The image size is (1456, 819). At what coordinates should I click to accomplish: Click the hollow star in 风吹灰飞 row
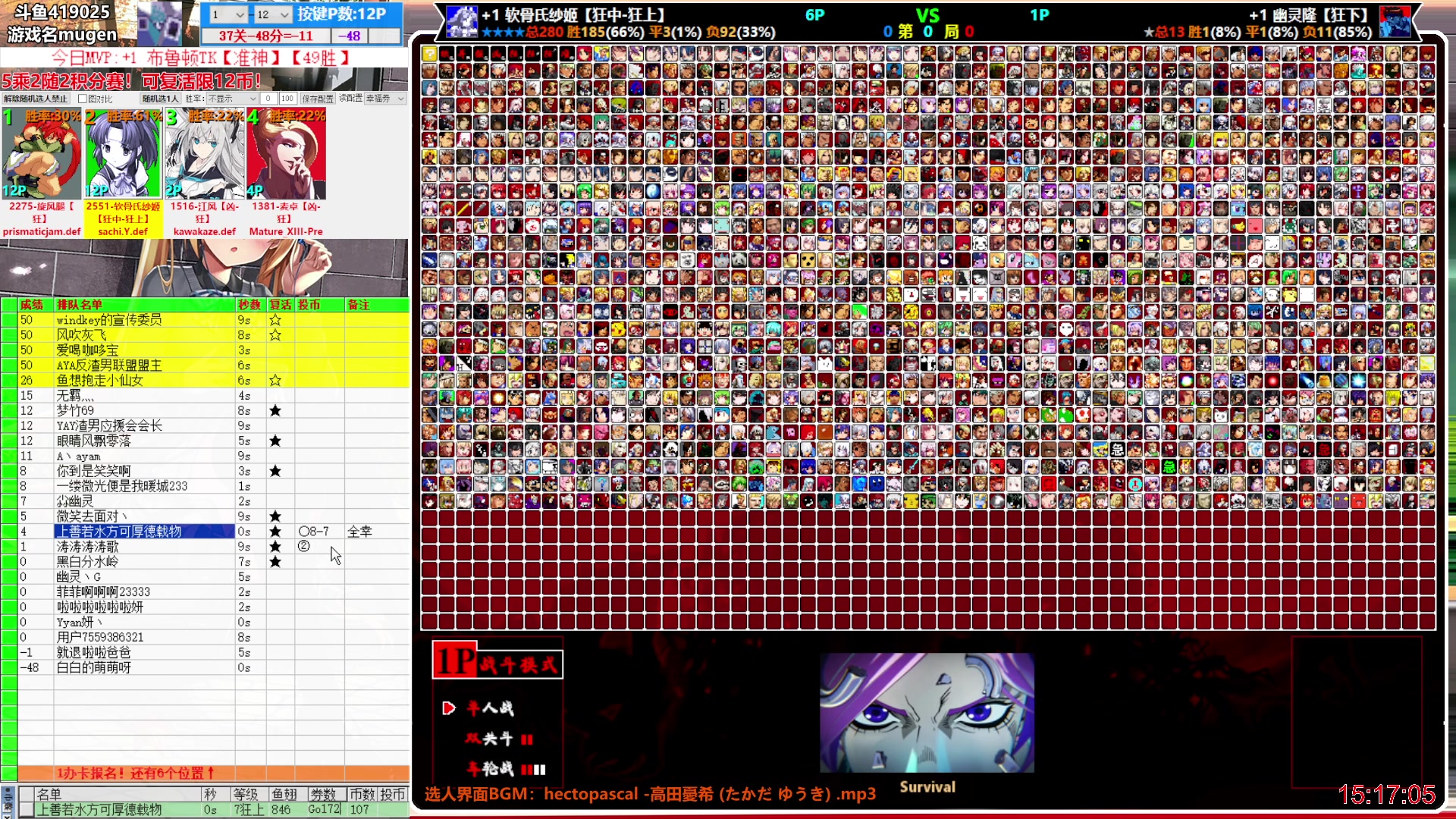coord(275,335)
